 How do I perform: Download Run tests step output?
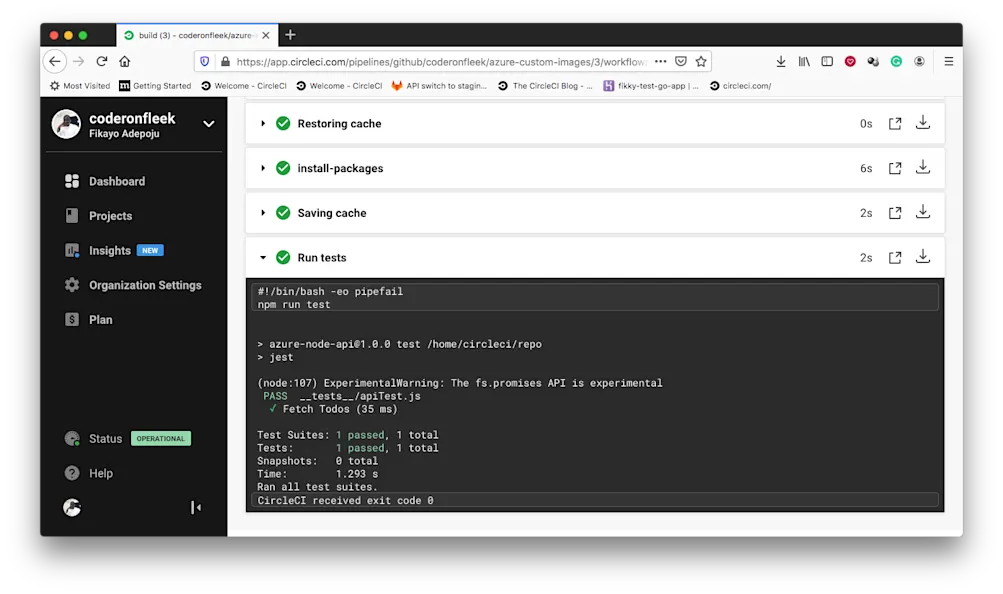click(922, 257)
